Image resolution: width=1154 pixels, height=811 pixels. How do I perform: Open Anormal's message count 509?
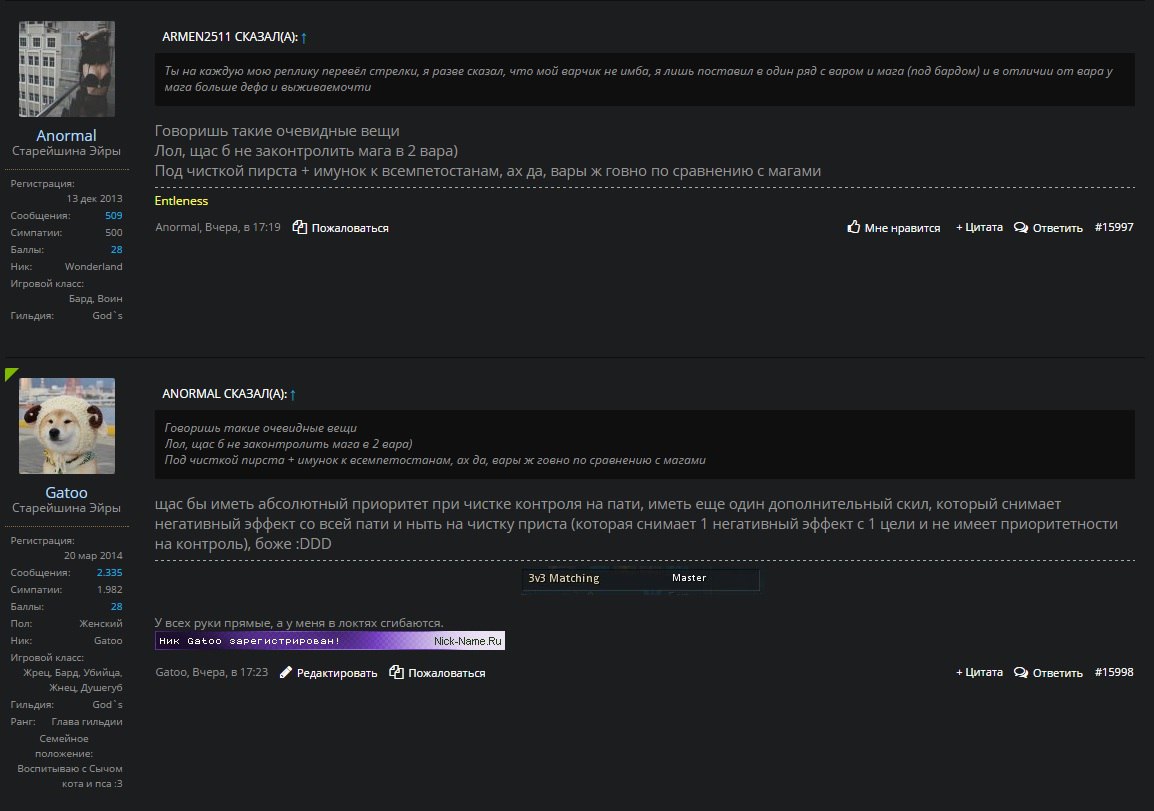113,216
